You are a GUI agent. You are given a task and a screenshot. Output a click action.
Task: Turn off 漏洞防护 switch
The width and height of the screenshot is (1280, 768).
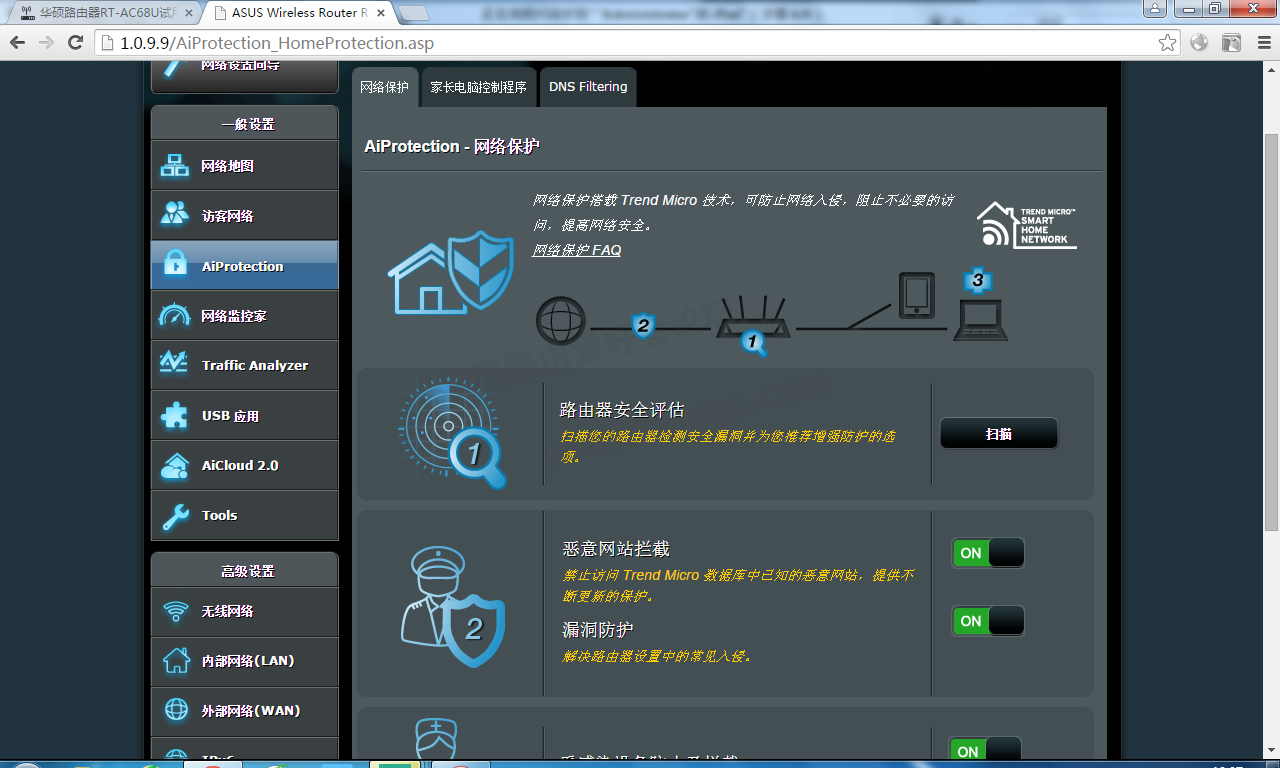click(988, 621)
